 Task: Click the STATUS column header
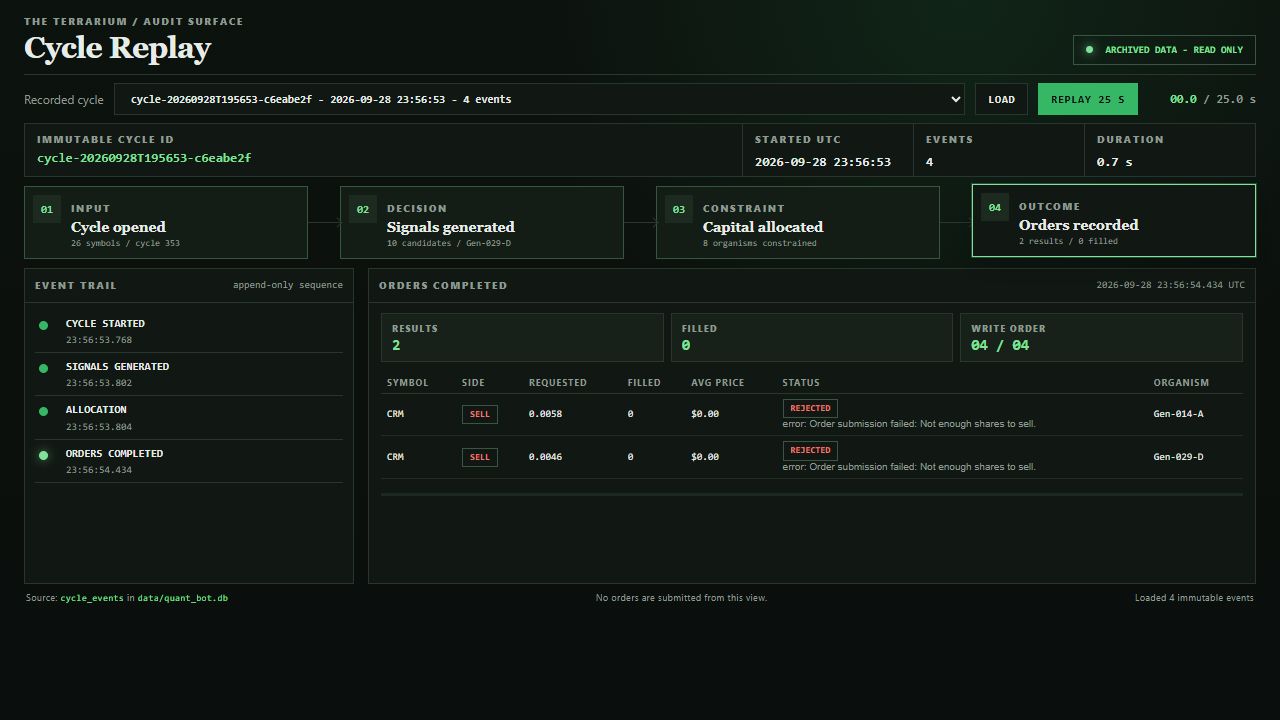(801, 383)
